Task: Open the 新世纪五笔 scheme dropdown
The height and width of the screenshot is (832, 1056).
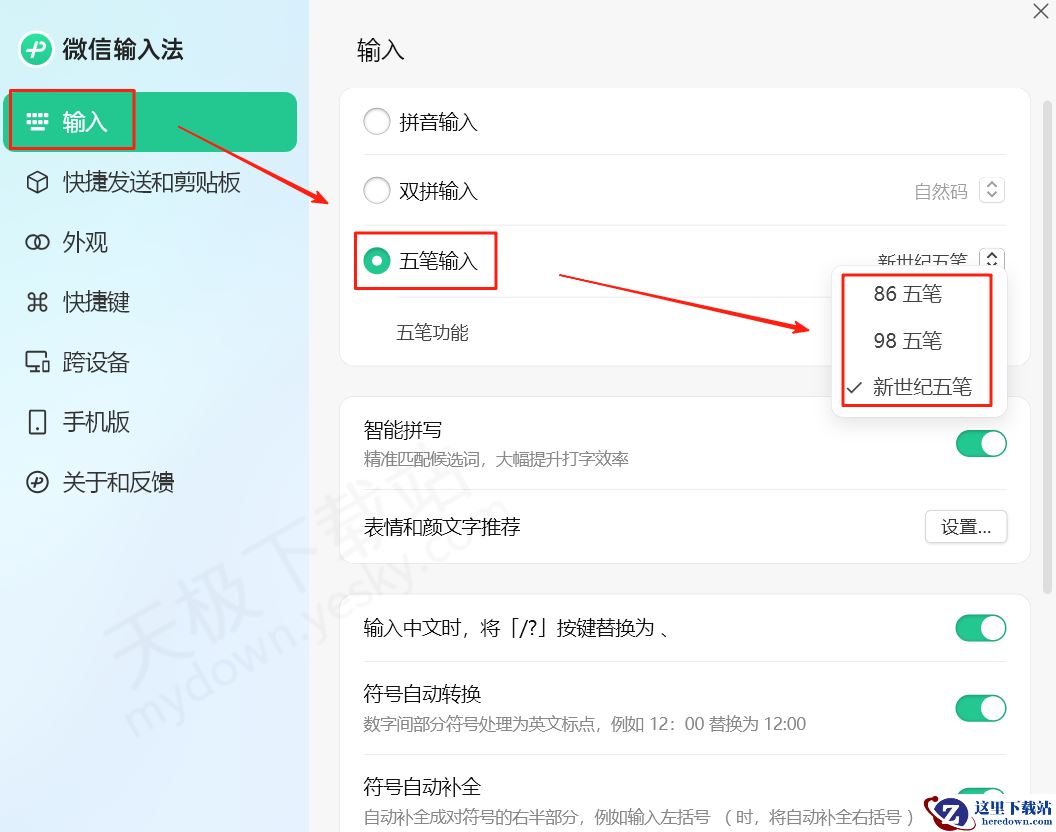Action: [x=990, y=259]
